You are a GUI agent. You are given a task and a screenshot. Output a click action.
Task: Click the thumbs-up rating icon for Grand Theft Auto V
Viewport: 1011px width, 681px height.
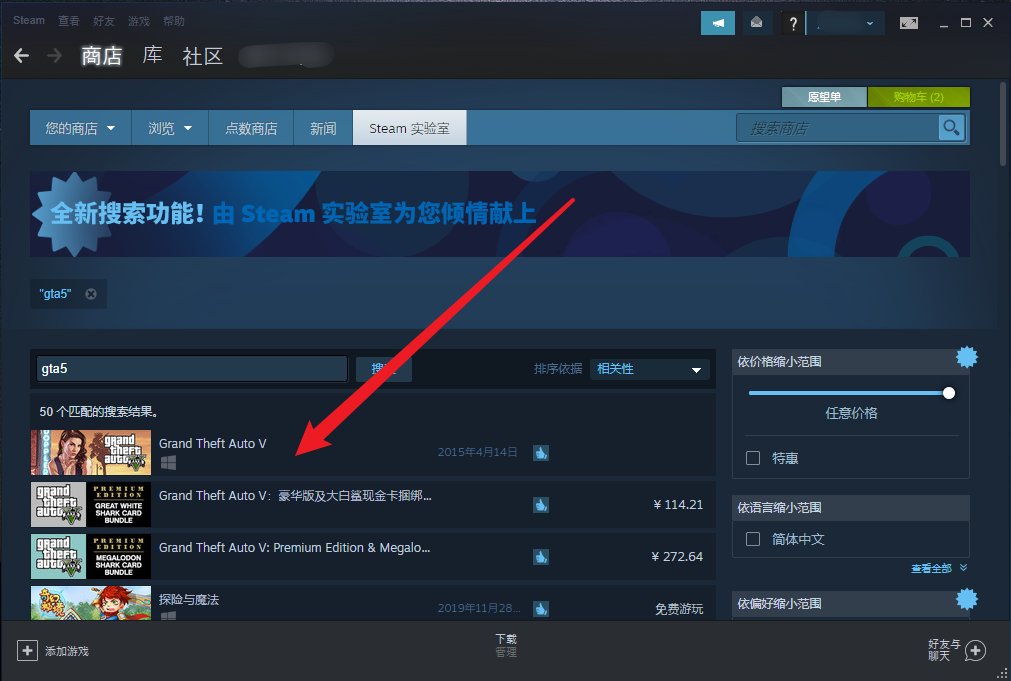tap(540, 453)
